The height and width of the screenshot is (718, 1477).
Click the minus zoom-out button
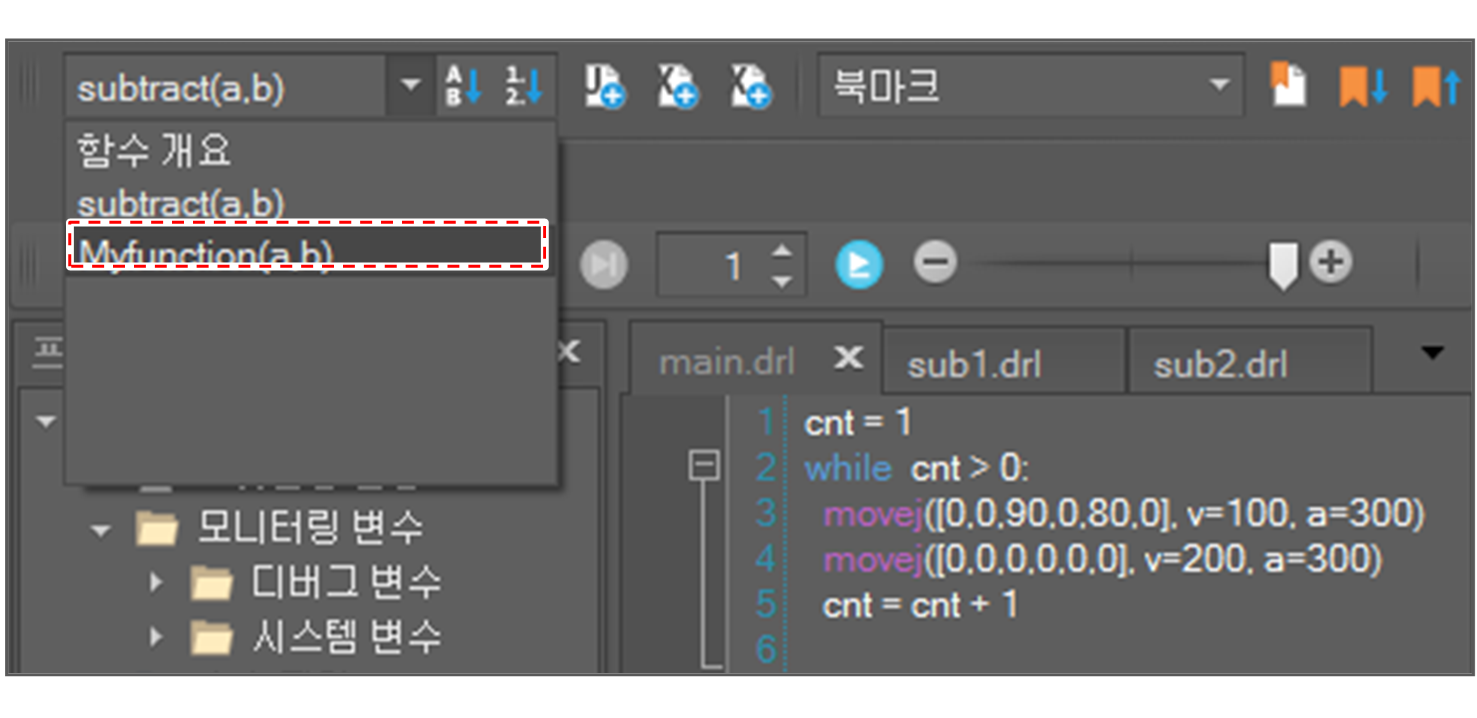[x=935, y=263]
